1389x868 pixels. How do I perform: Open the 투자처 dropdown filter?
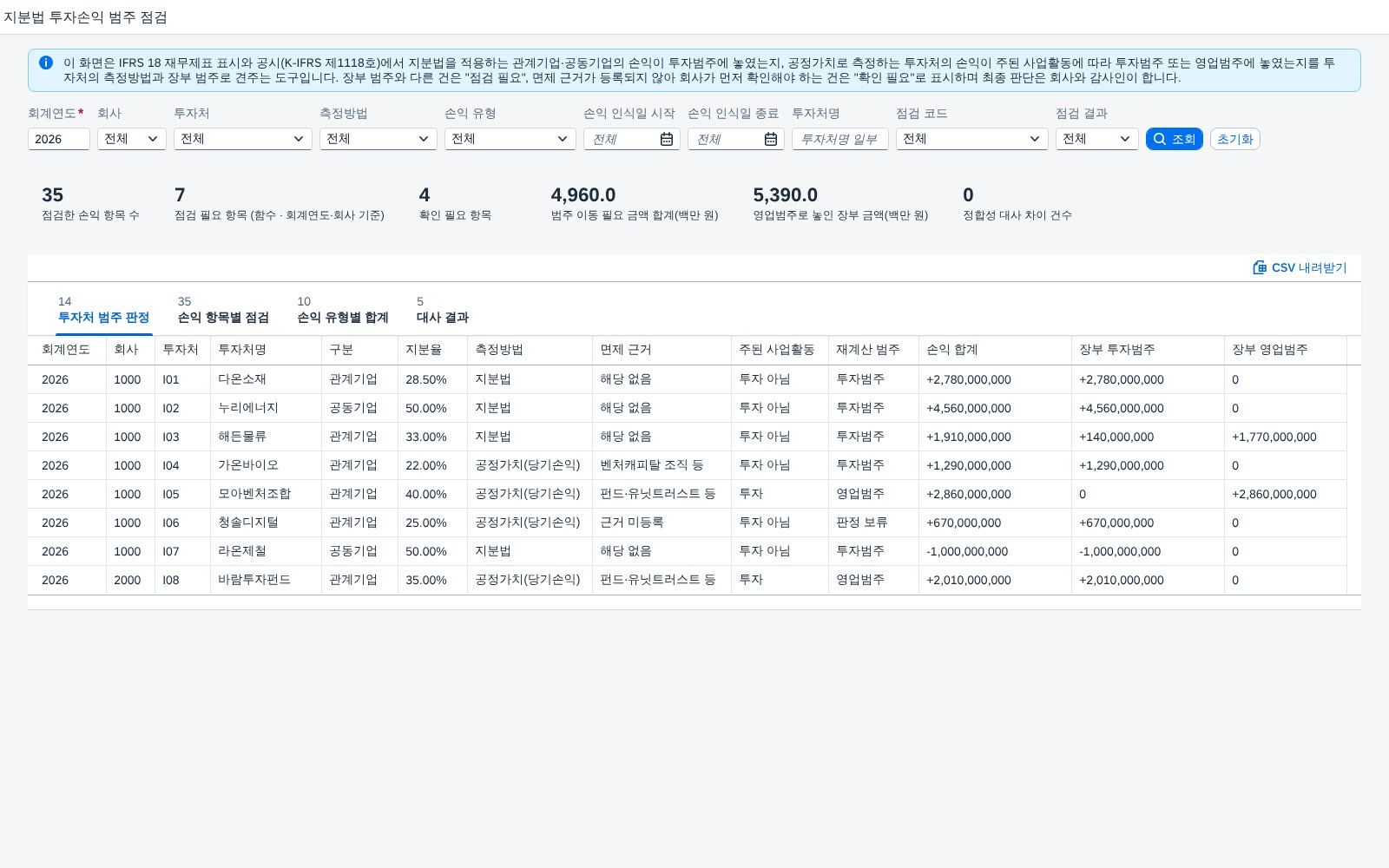[243, 139]
